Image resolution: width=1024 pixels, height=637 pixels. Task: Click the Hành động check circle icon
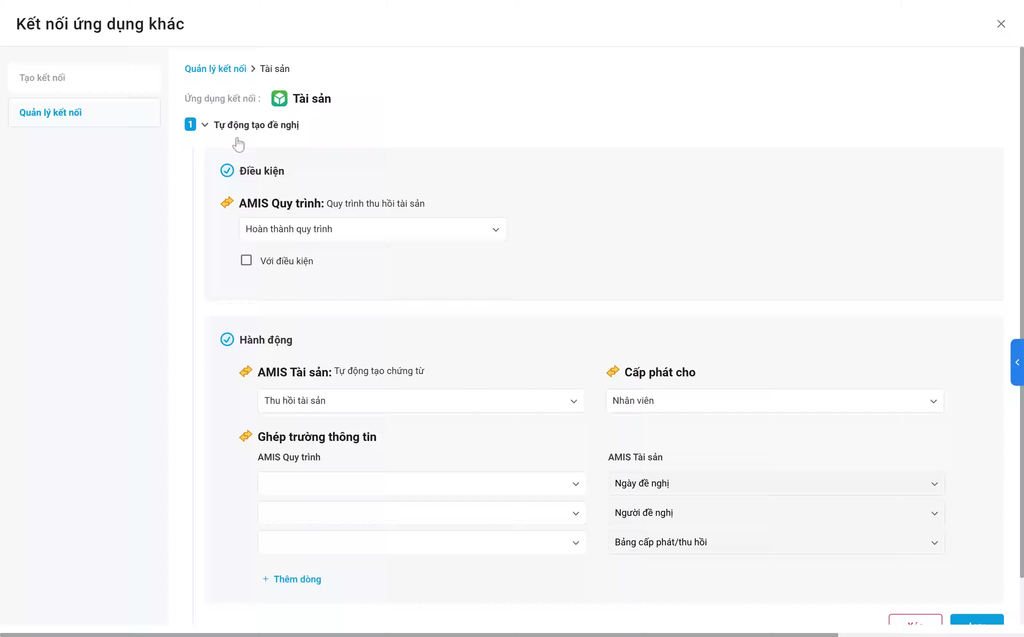[227, 339]
